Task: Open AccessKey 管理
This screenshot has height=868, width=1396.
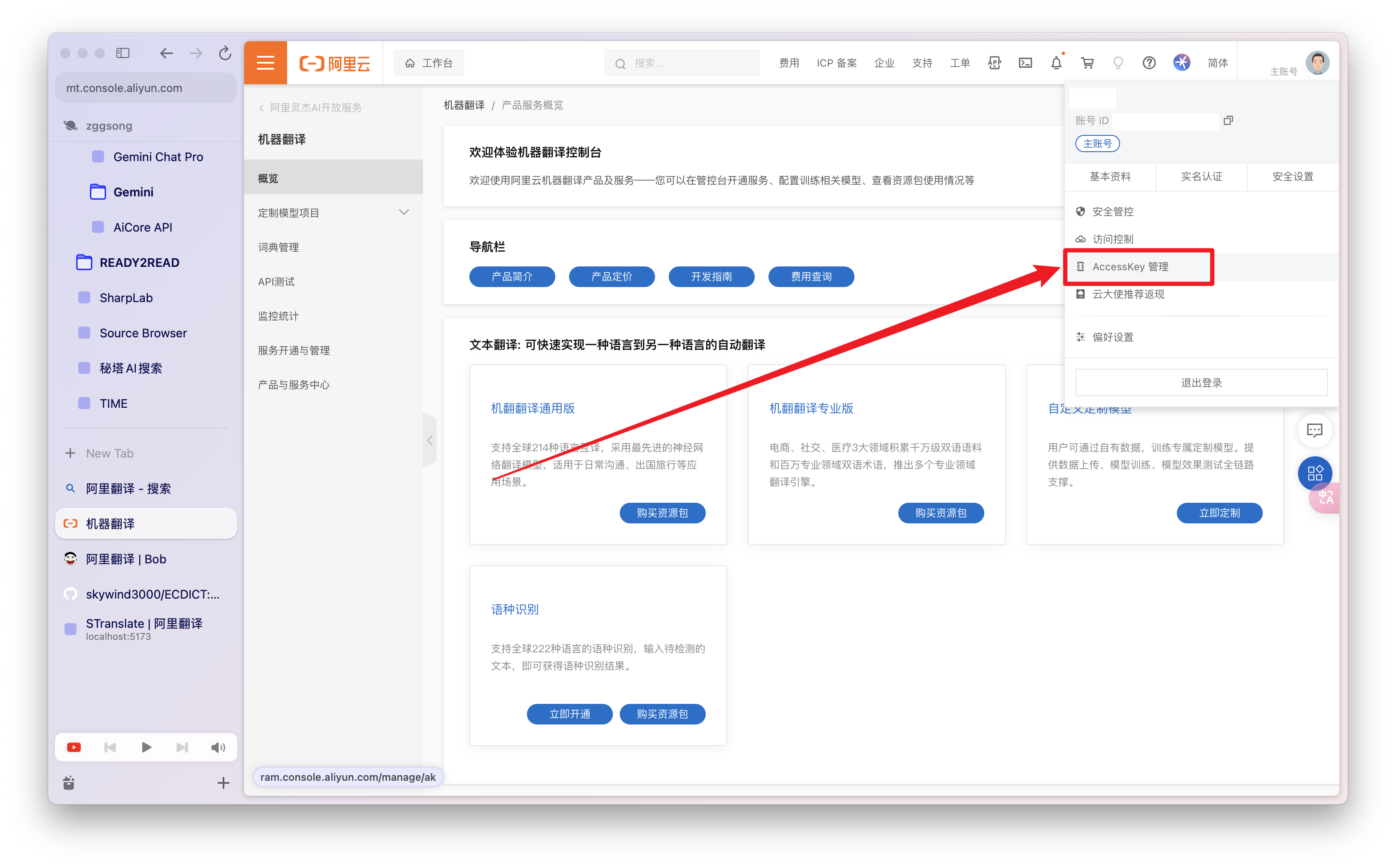Action: [x=1201, y=266]
